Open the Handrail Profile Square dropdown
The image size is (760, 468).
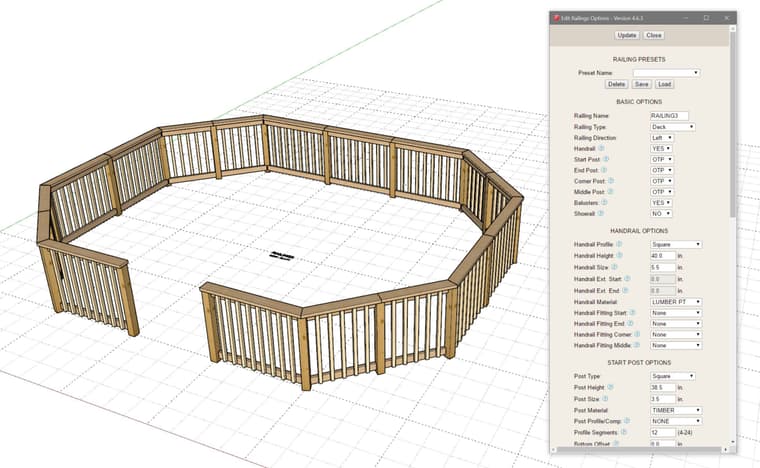click(676, 245)
